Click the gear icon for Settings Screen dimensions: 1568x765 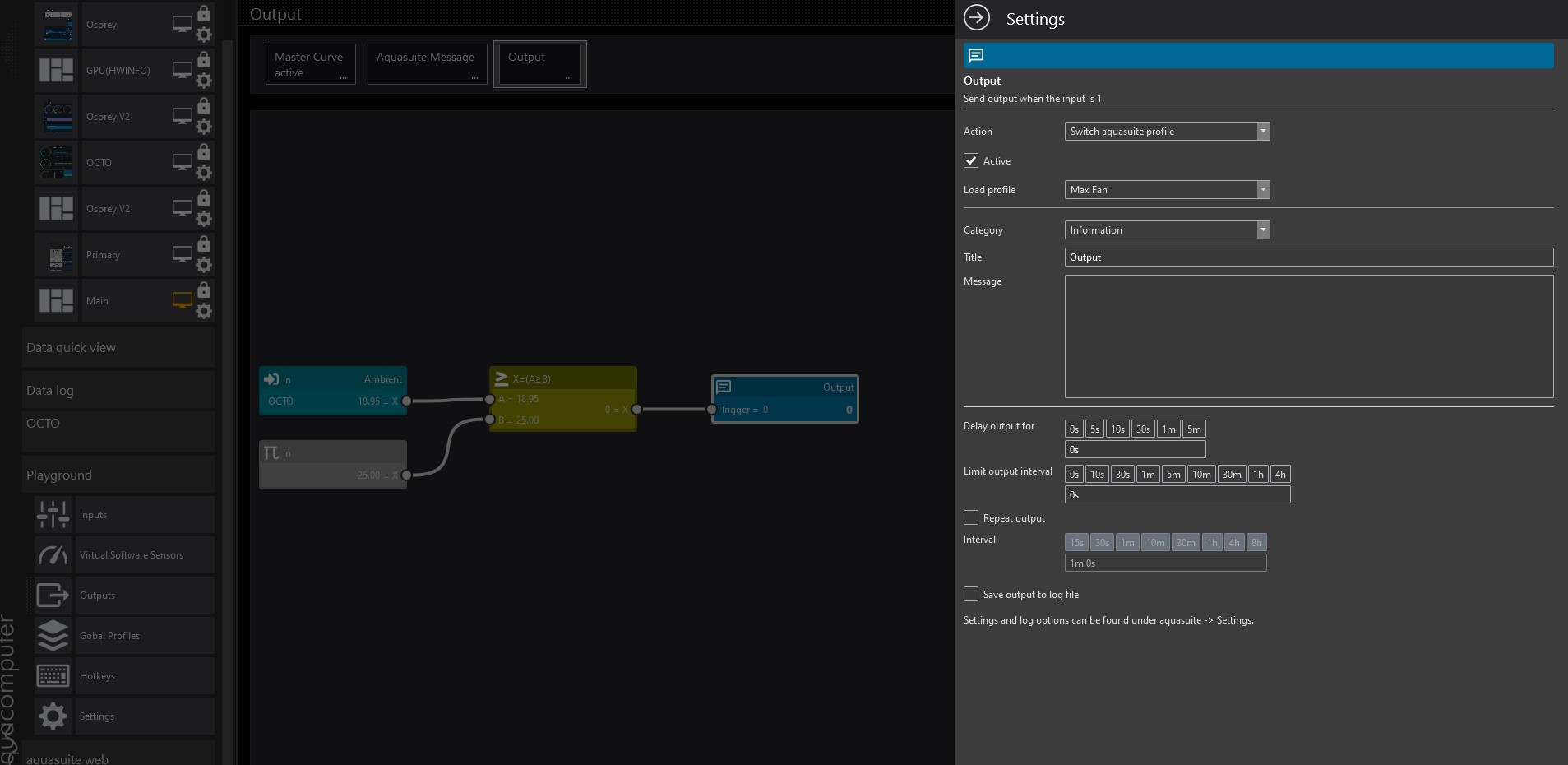pos(53,716)
